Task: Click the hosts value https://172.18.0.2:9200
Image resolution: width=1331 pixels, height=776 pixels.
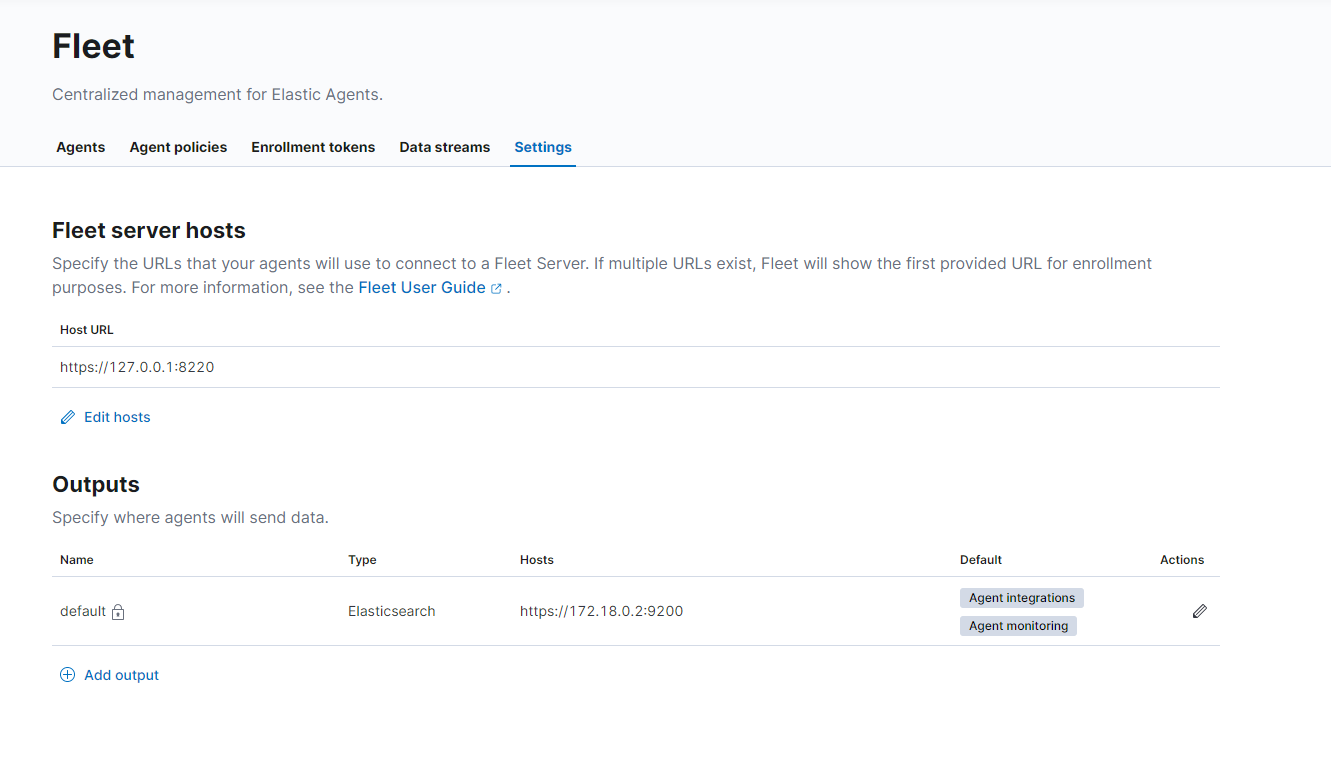Action: click(601, 611)
